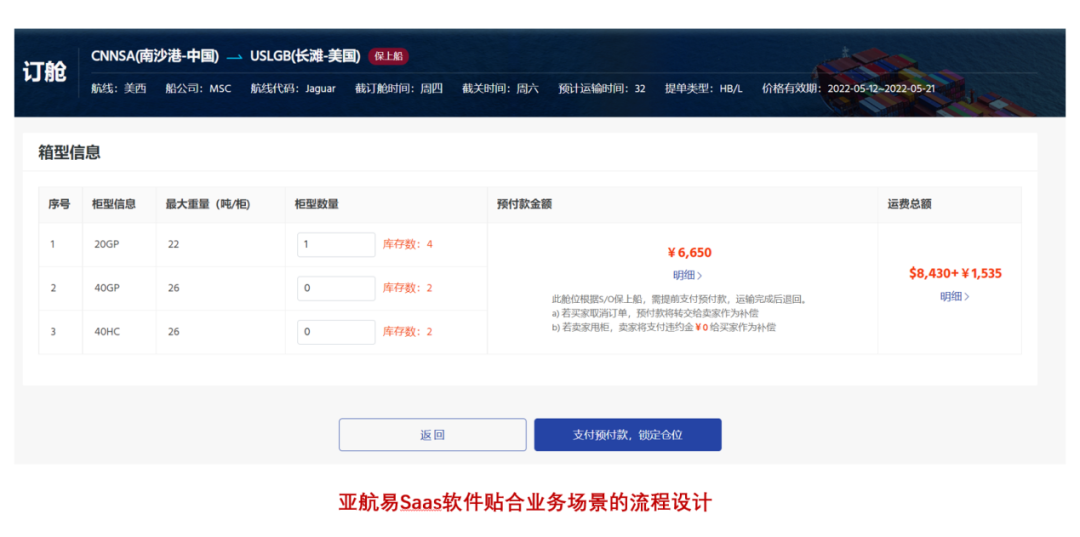Screen dimensions: 1080x537
Task: Click 船公司：MSC info
Action: (x=198, y=88)
